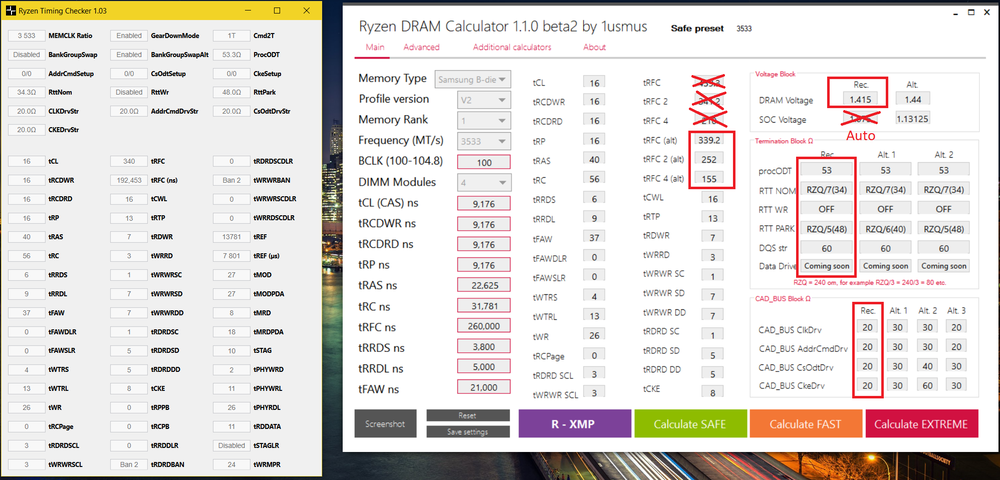1000x480 pixels.
Task: Open the About tab
Action: [594, 47]
